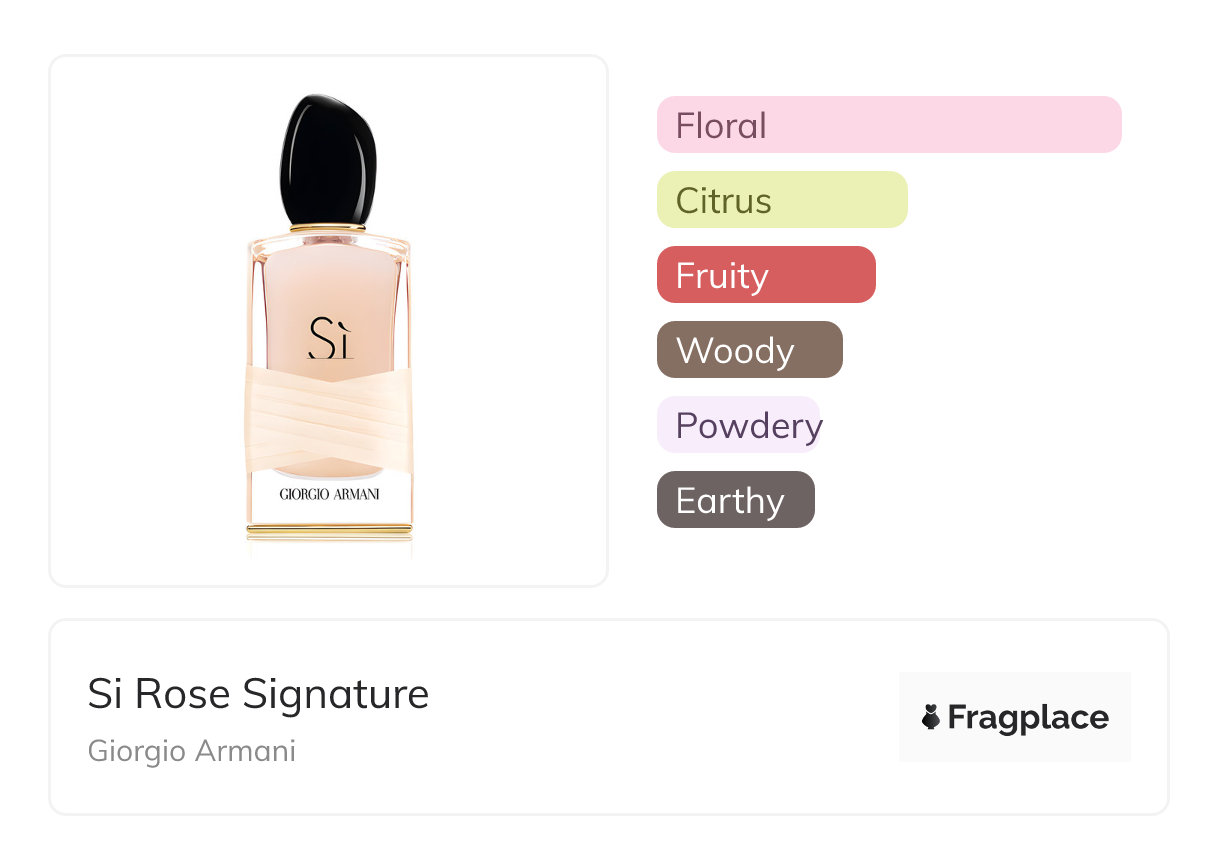
Task: Click the GIORGIO ARMANI label on bottle
Action: [x=329, y=494]
